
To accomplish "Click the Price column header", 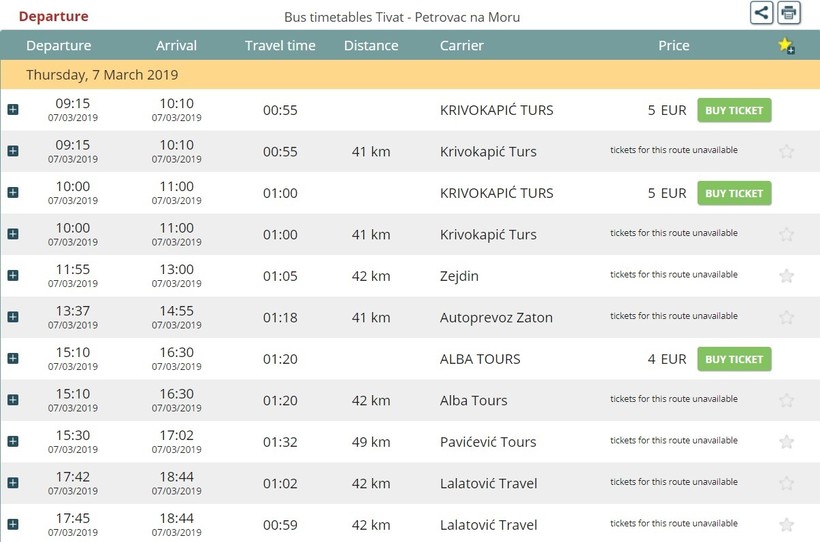I will click(673, 45).
